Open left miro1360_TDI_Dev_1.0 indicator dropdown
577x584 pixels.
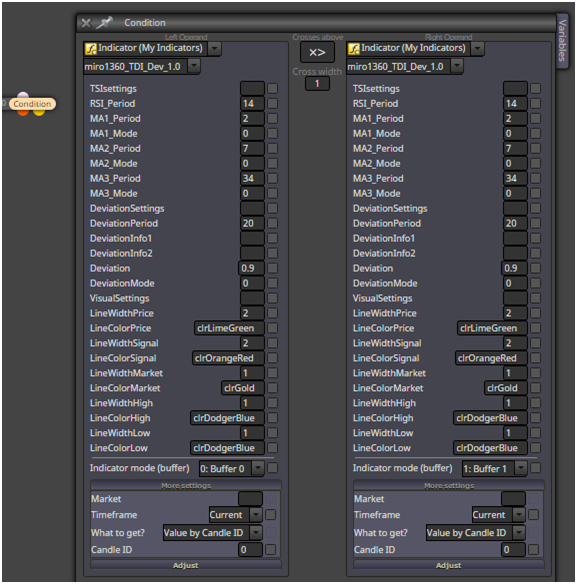(193, 67)
